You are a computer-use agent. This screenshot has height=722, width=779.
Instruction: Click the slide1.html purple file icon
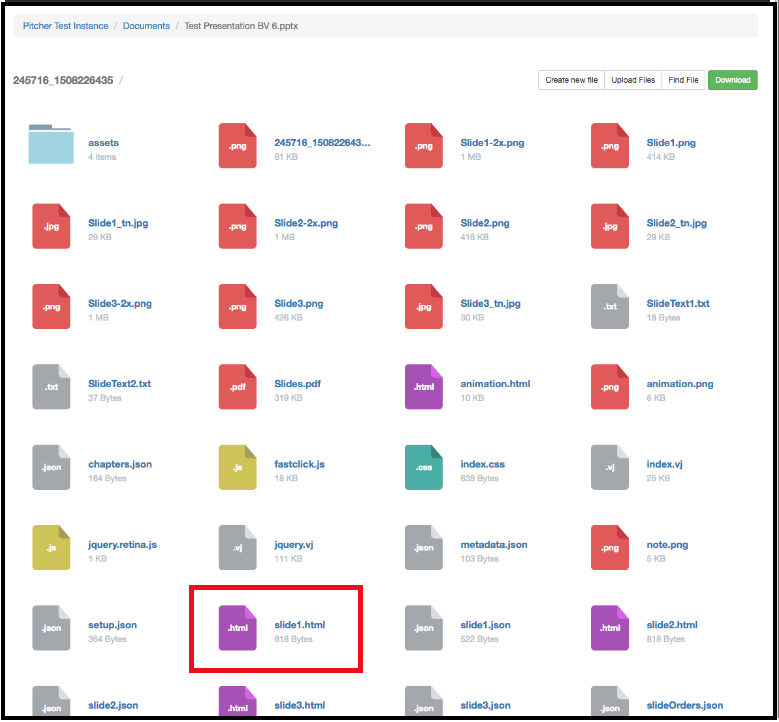click(238, 627)
